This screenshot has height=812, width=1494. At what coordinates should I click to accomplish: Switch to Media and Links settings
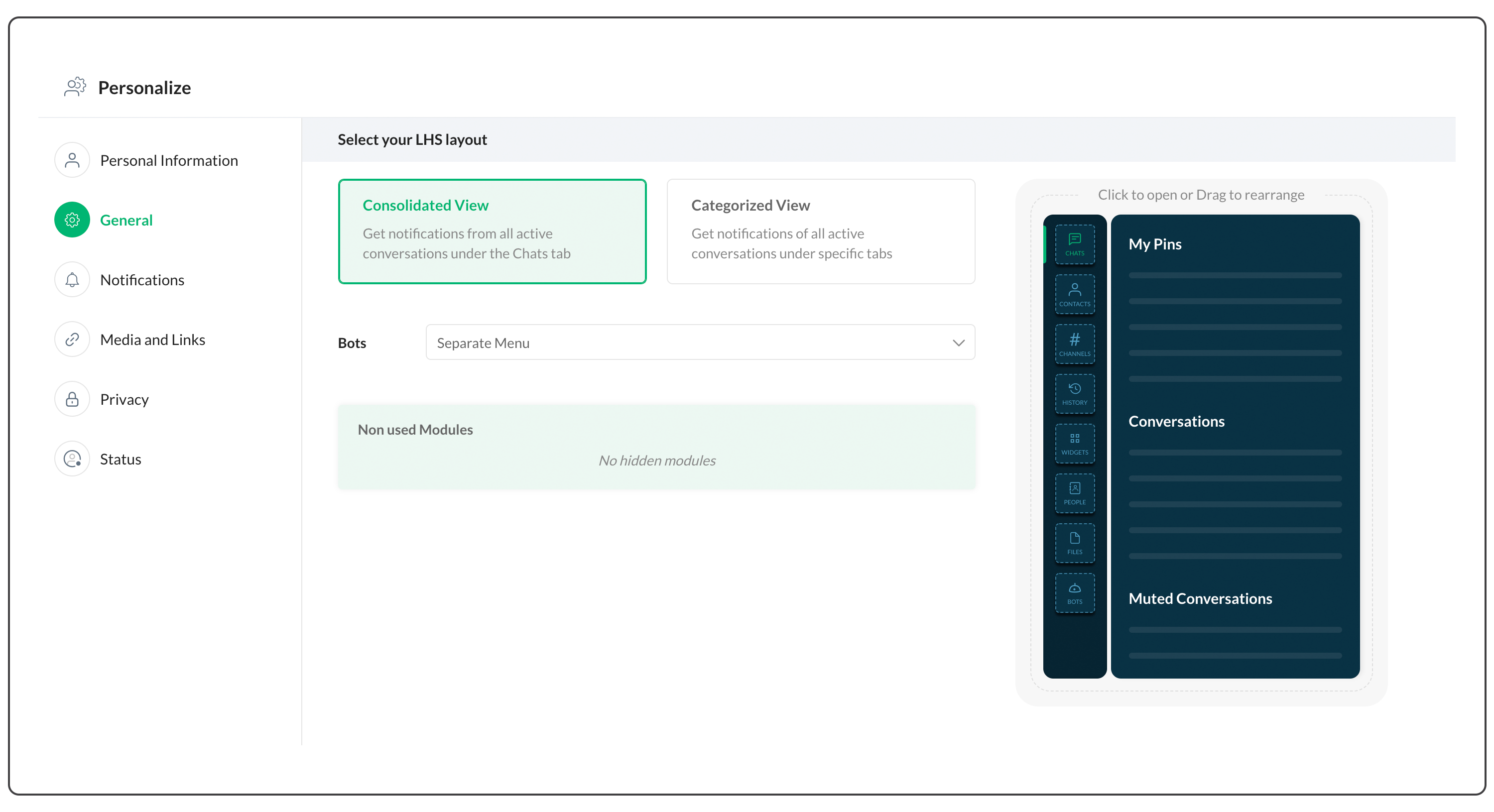pyautogui.click(x=152, y=340)
